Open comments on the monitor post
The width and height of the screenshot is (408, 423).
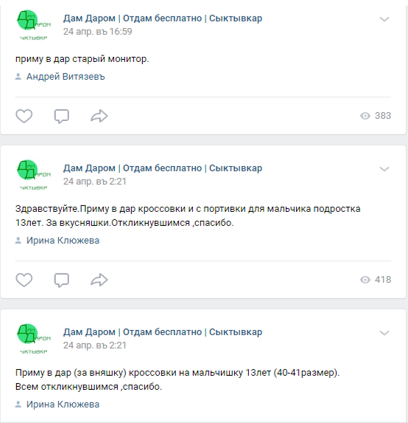click(x=62, y=116)
